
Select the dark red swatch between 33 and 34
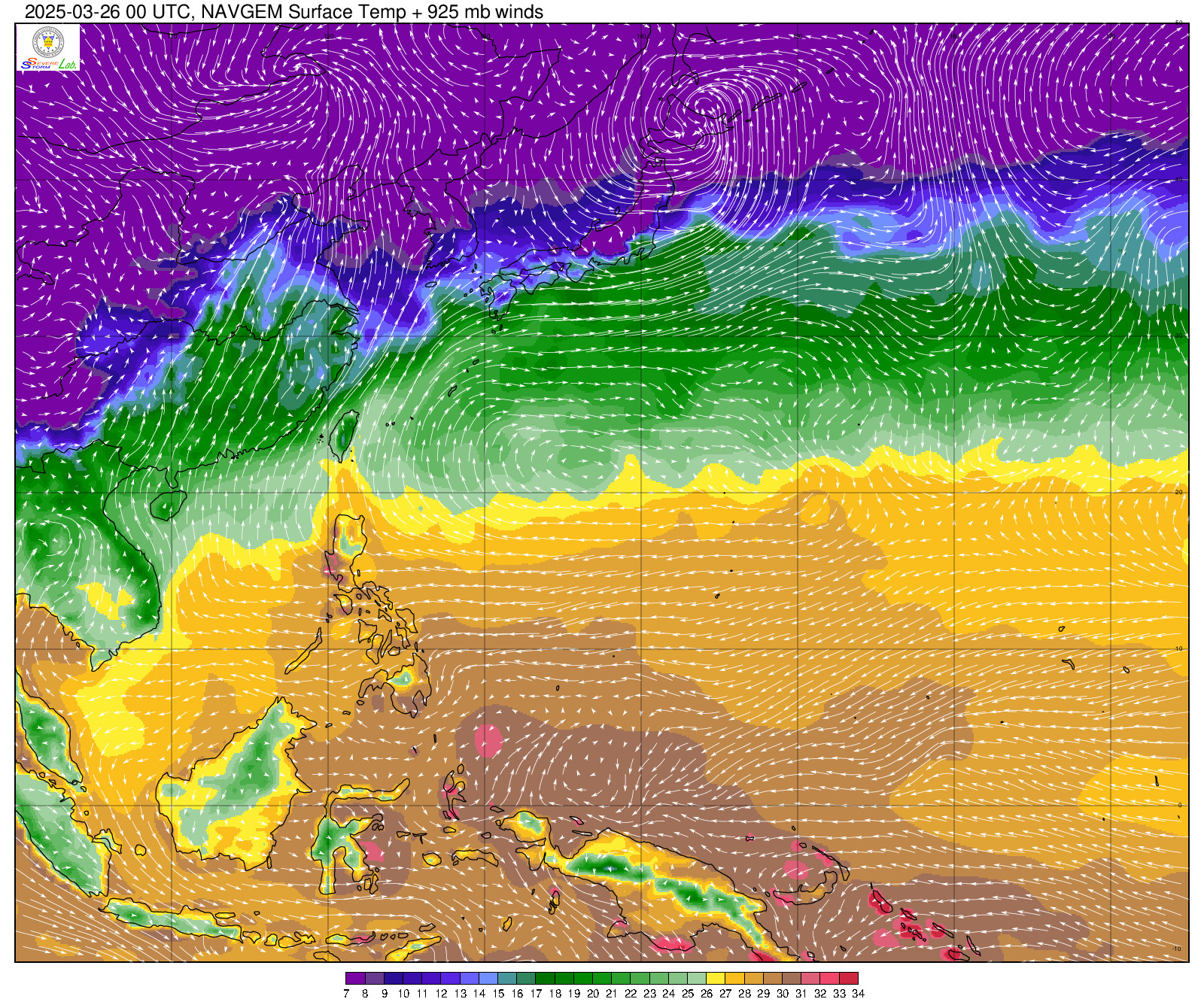(x=848, y=978)
